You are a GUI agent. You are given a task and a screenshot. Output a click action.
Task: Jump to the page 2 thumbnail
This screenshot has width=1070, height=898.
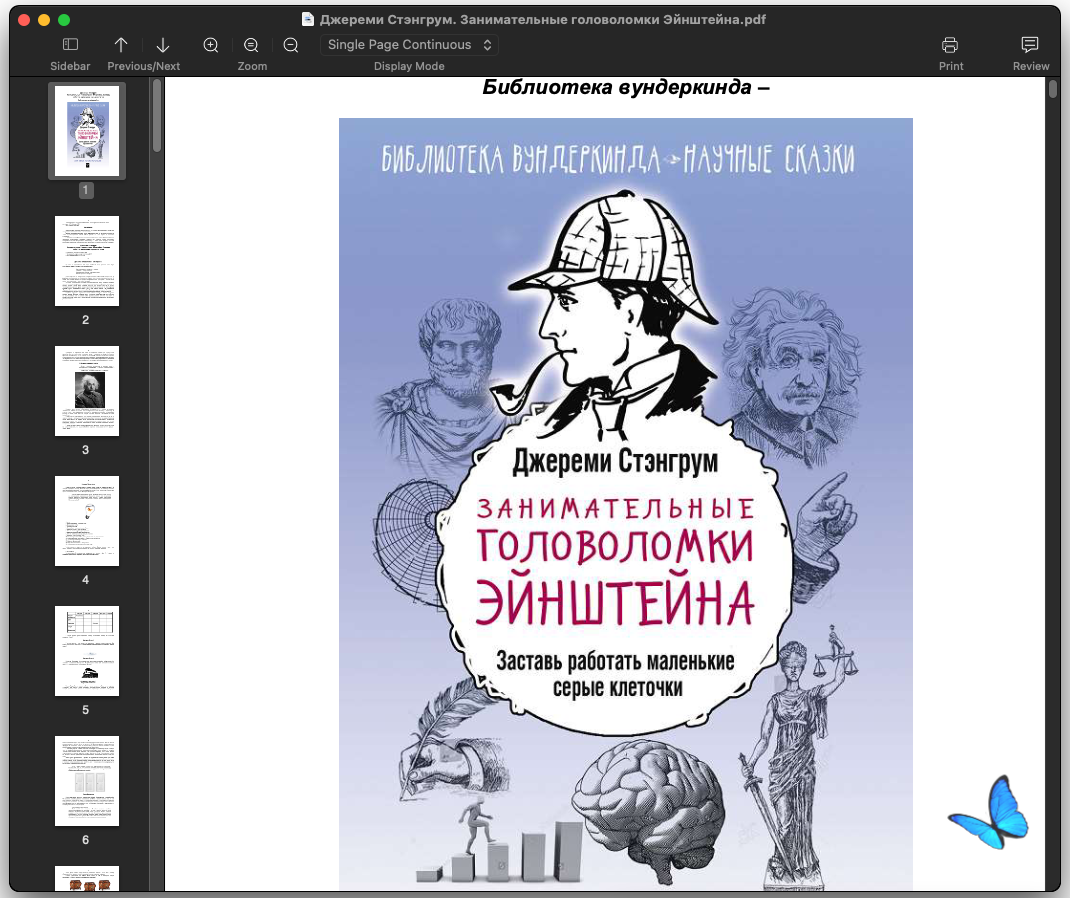pyautogui.click(x=87, y=261)
